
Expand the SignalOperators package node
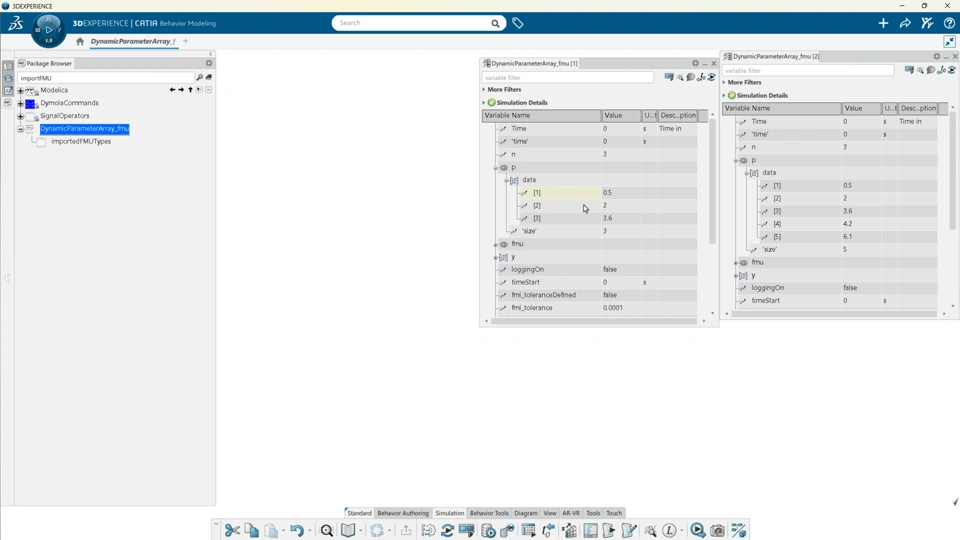point(20,116)
